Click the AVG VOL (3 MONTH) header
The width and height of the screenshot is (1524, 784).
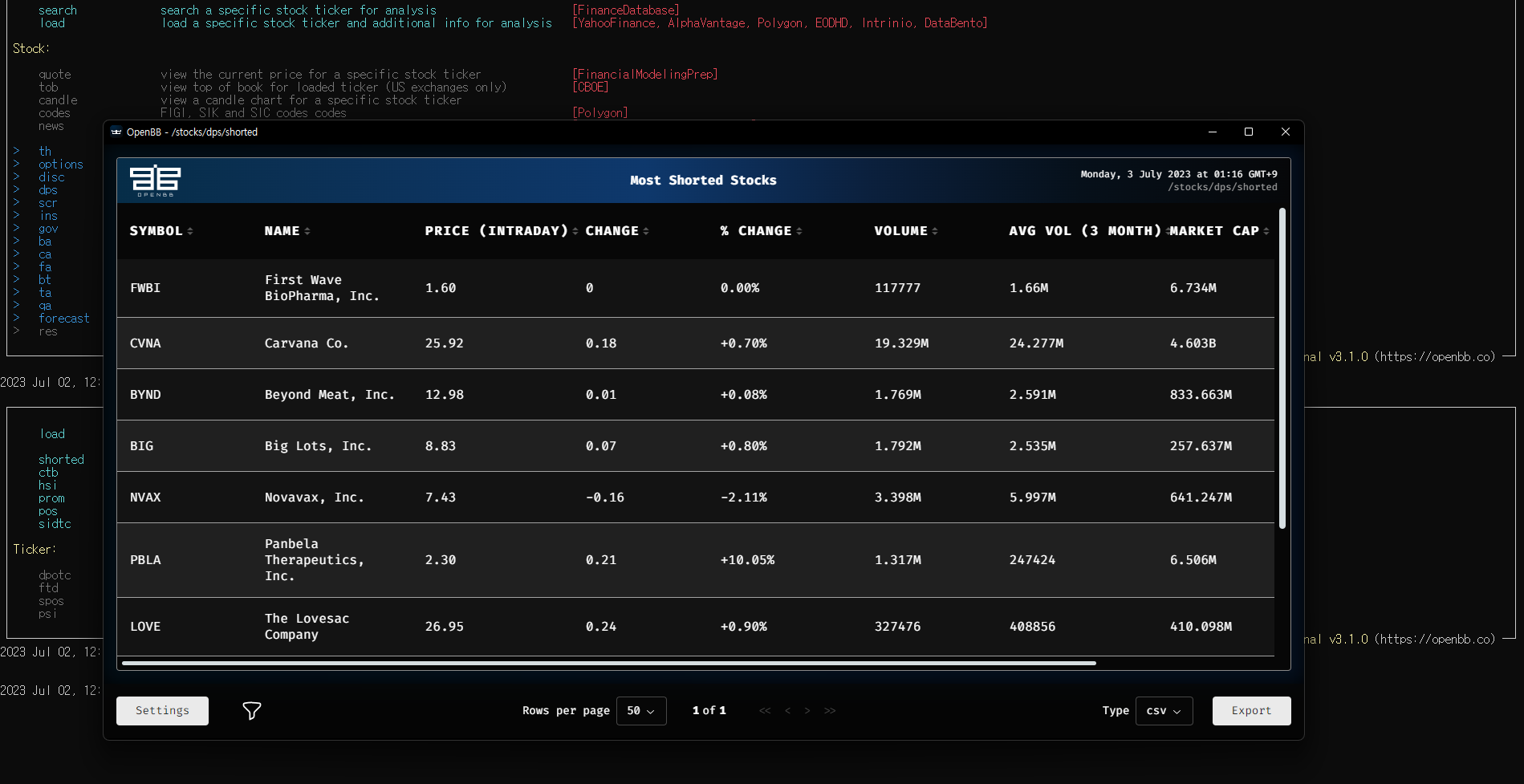[1085, 231]
